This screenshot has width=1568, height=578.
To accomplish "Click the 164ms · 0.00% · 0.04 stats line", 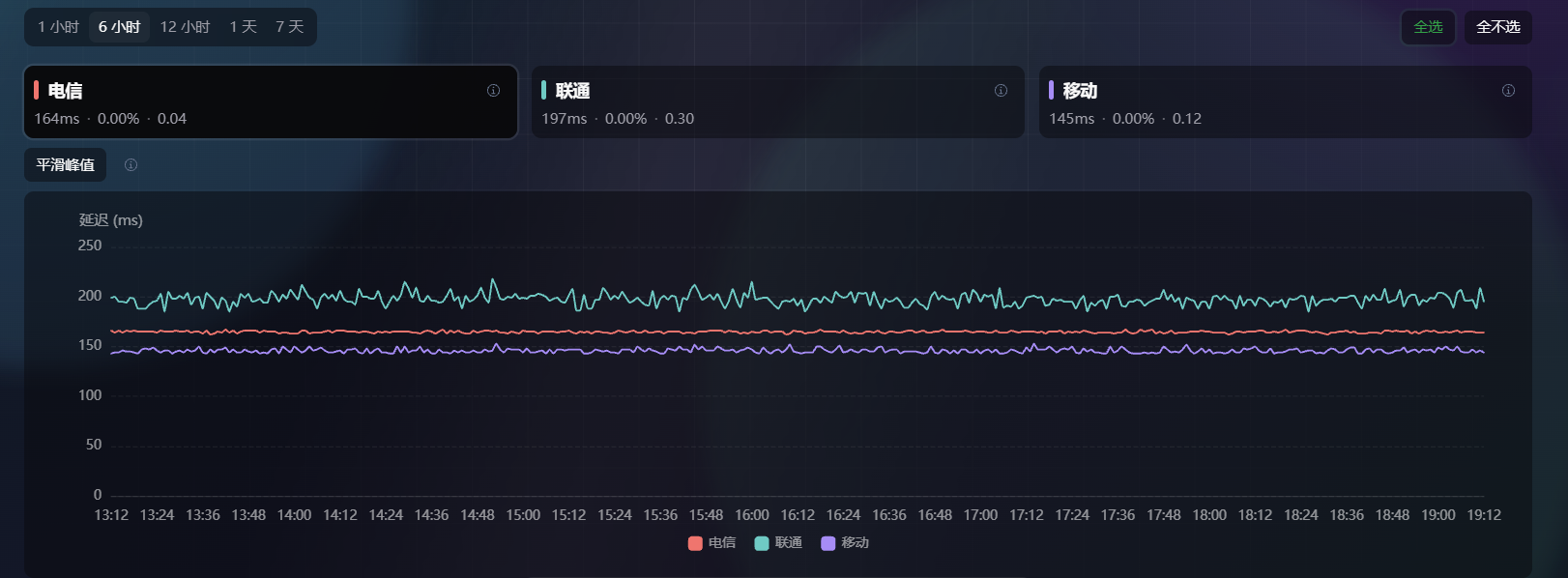I will click(x=110, y=119).
